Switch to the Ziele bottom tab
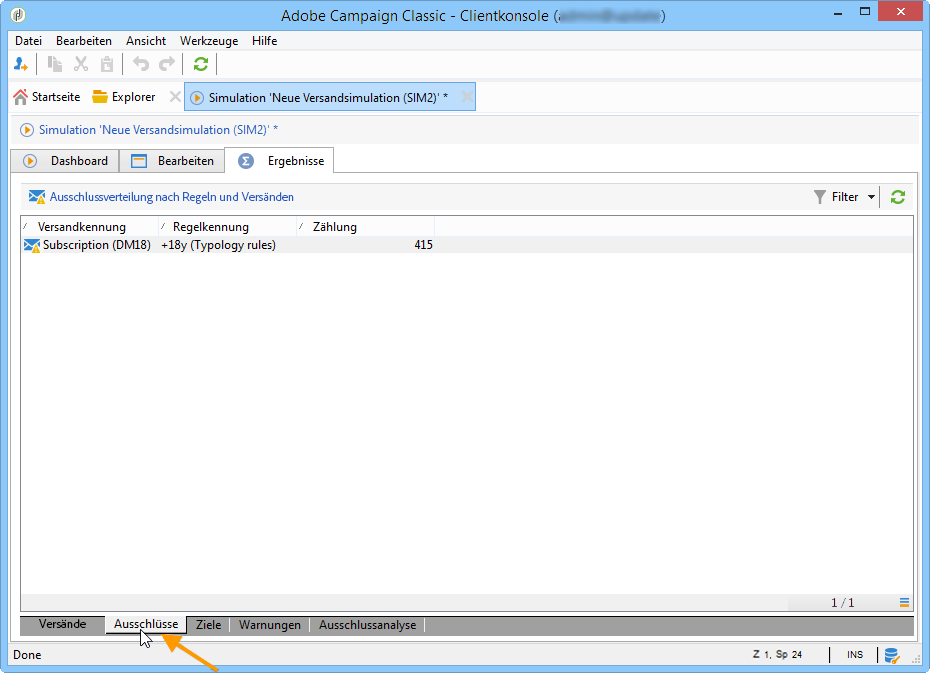Viewport: 950px width, 693px height. coord(208,625)
